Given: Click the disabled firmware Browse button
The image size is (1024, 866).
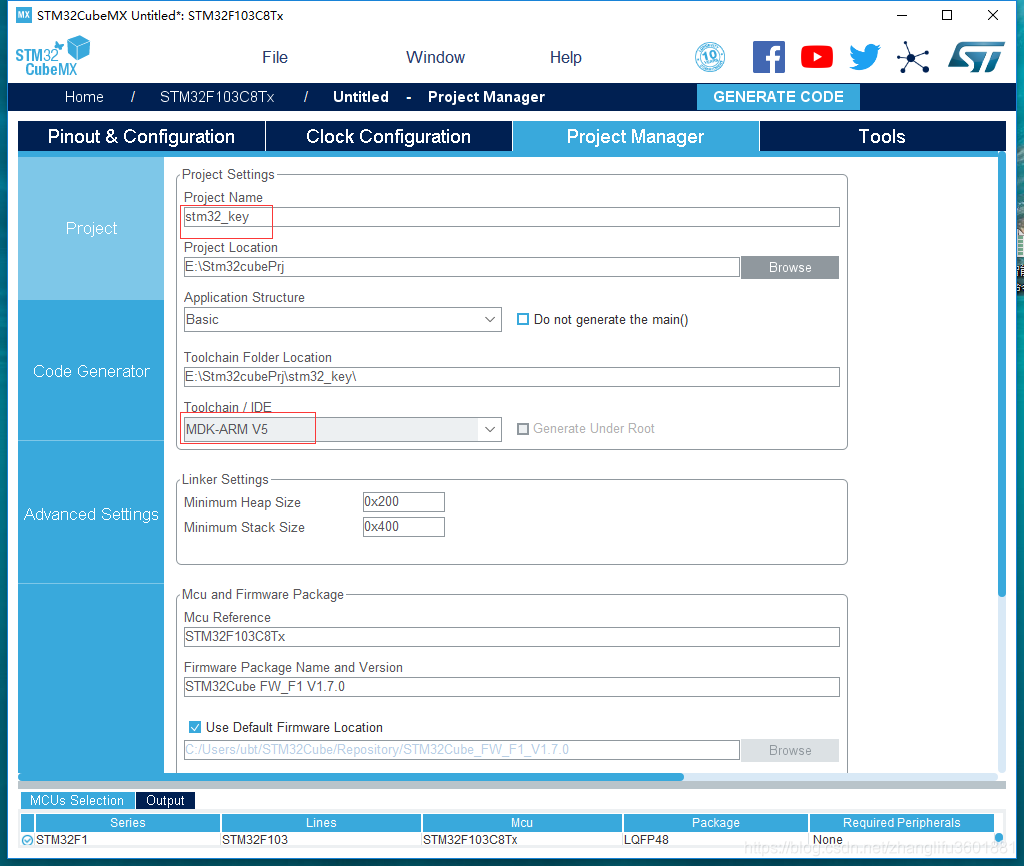Looking at the screenshot, I should tap(790, 750).
